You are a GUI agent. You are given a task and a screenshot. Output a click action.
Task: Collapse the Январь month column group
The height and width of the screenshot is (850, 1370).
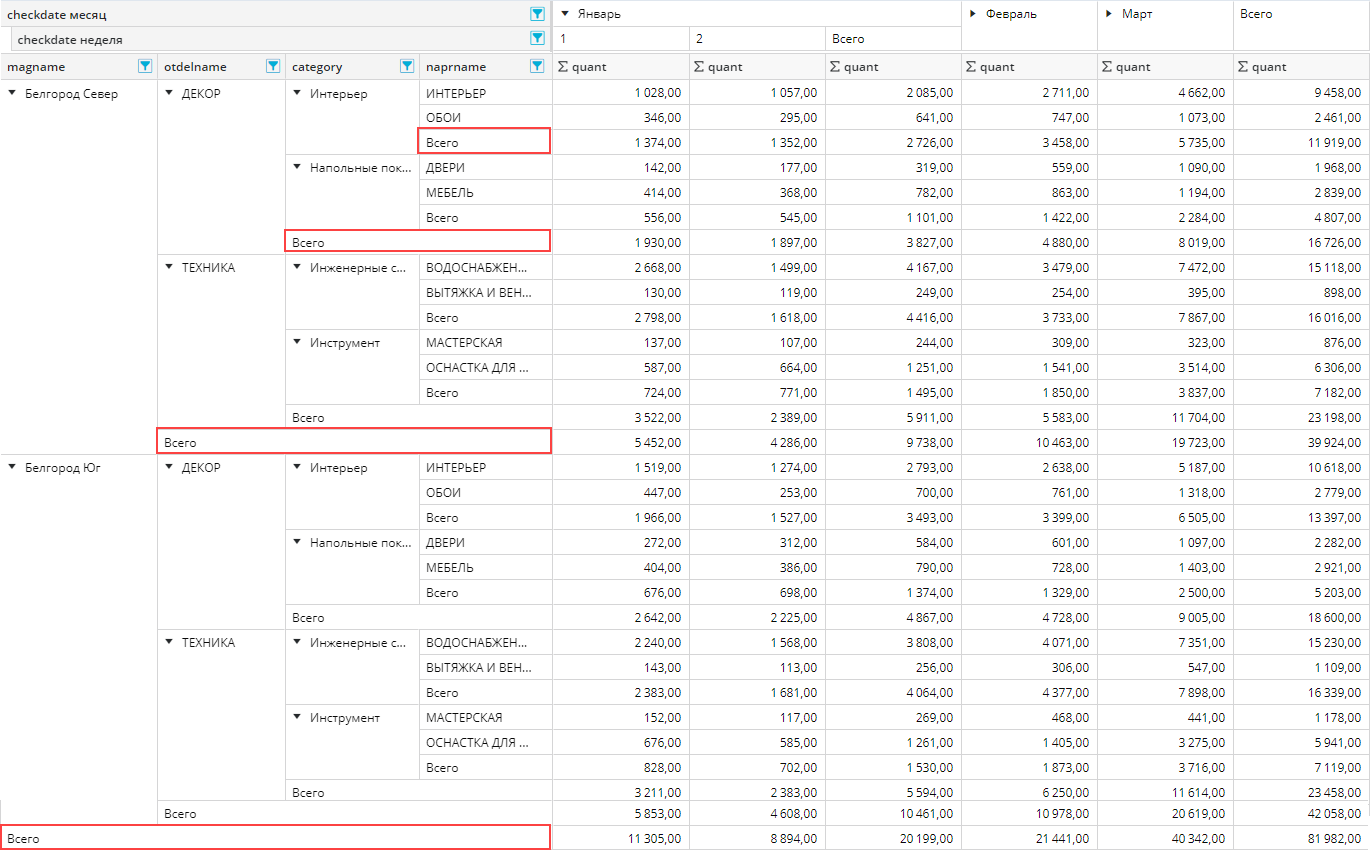565,14
